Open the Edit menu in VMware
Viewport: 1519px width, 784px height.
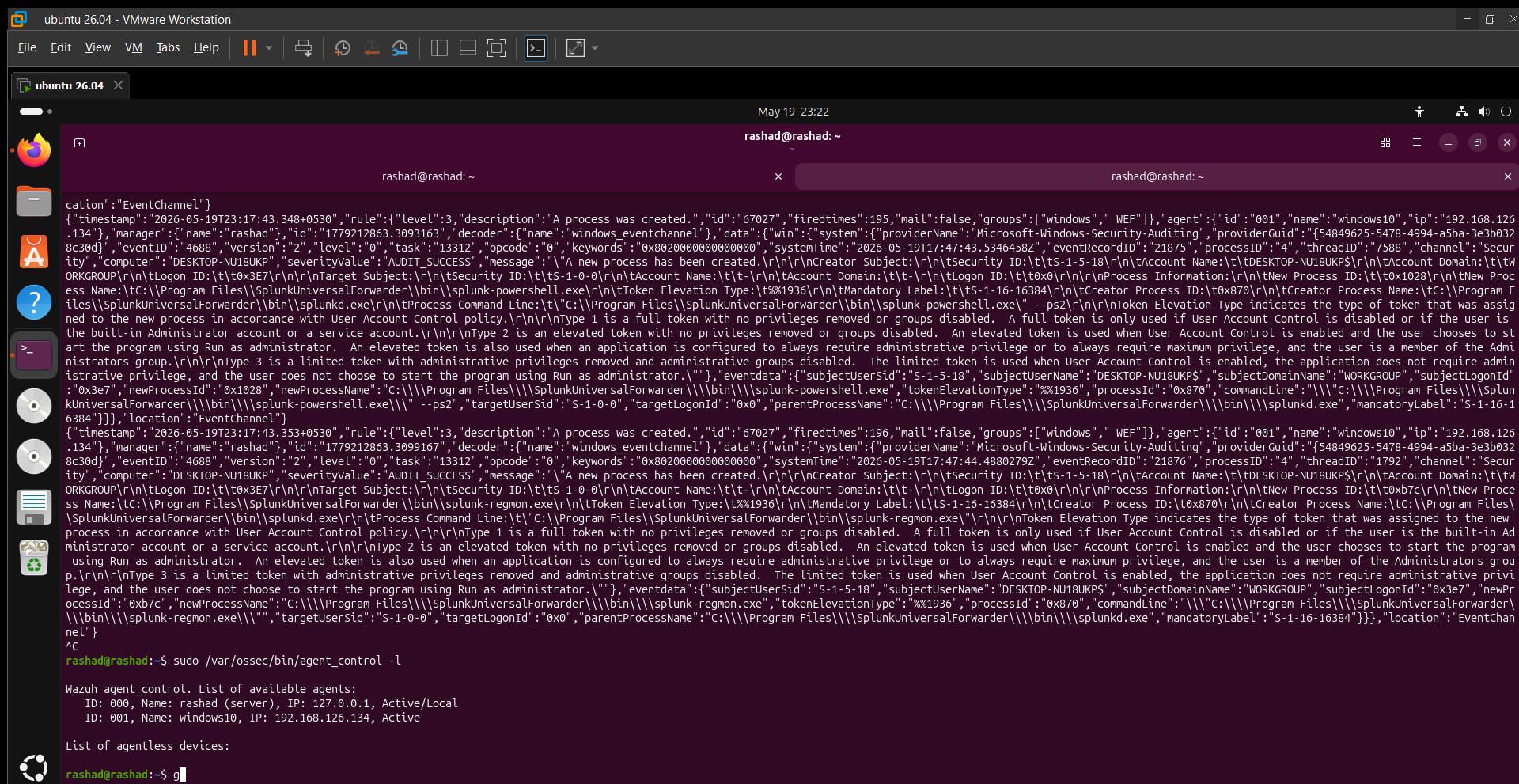click(61, 47)
